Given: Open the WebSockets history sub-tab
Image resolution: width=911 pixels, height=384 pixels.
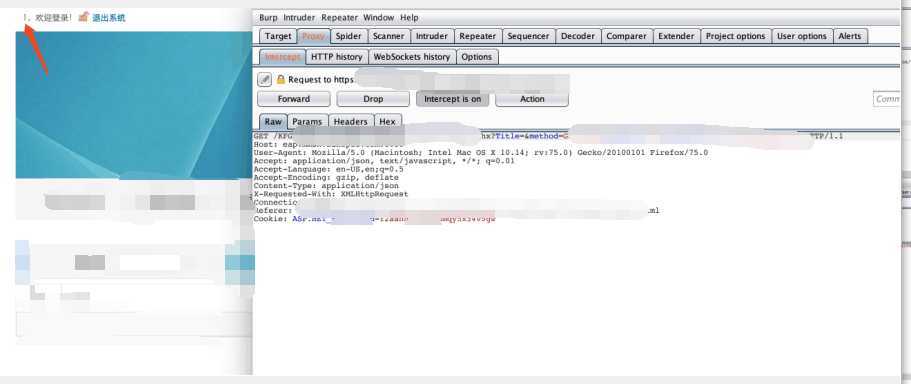Looking at the screenshot, I should [x=412, y=57].
